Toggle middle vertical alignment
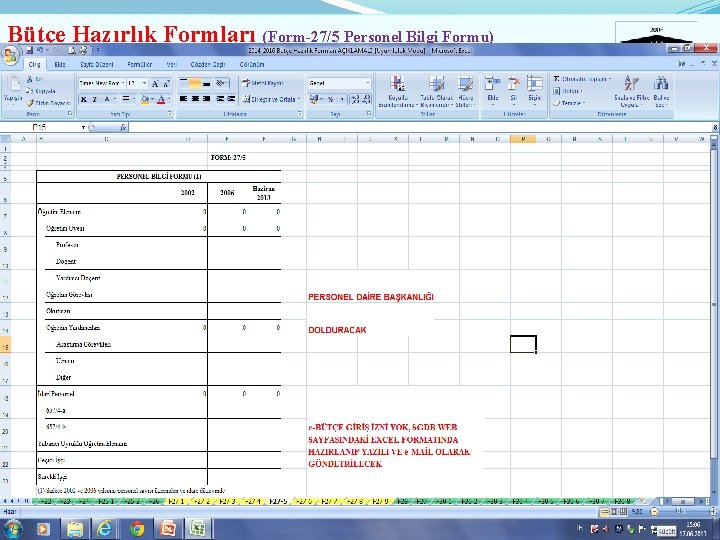Viewport: 720px width, 540px height. click(x=195, y=83)
